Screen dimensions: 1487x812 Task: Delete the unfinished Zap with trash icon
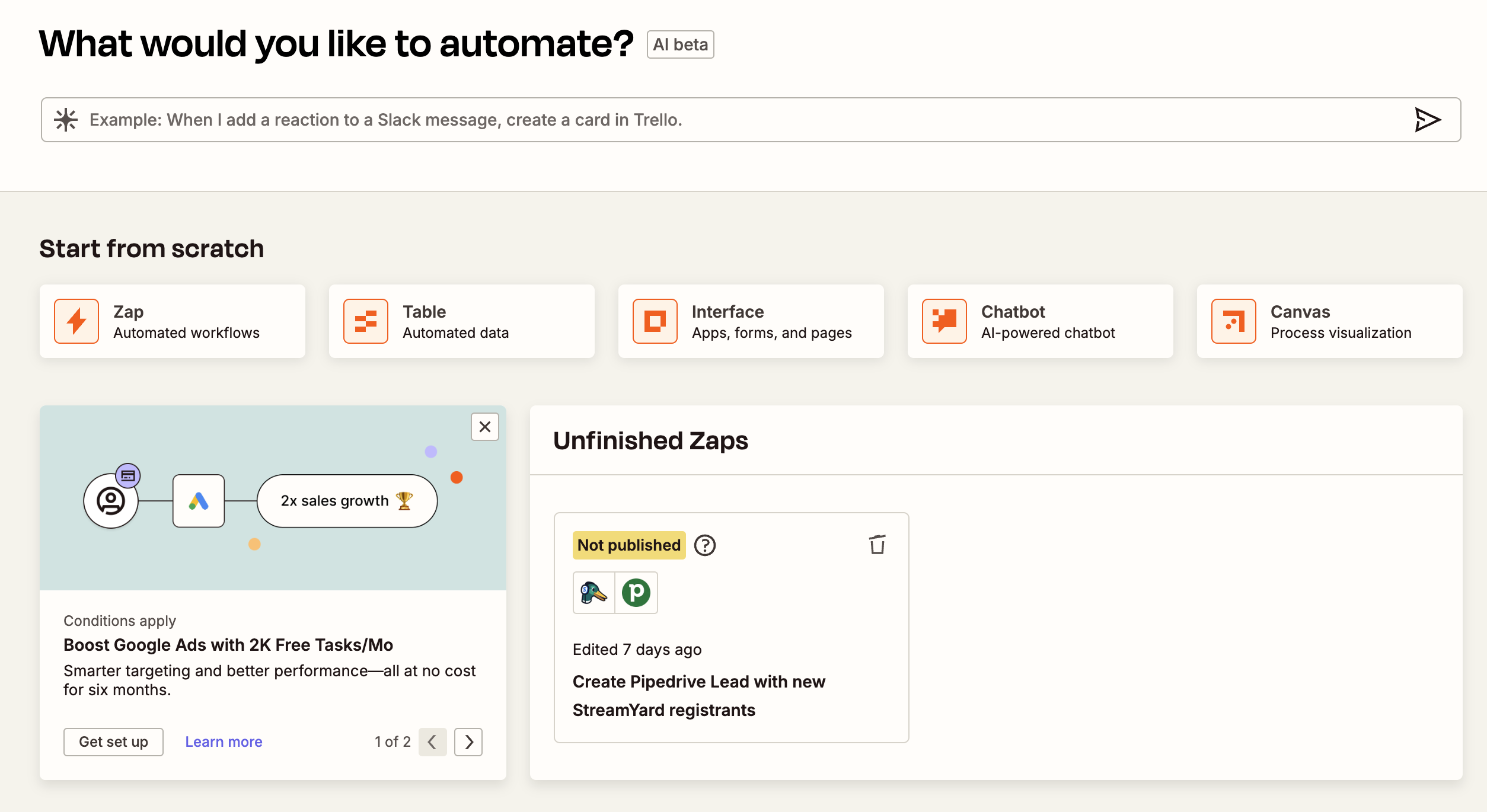coord(877,545)
